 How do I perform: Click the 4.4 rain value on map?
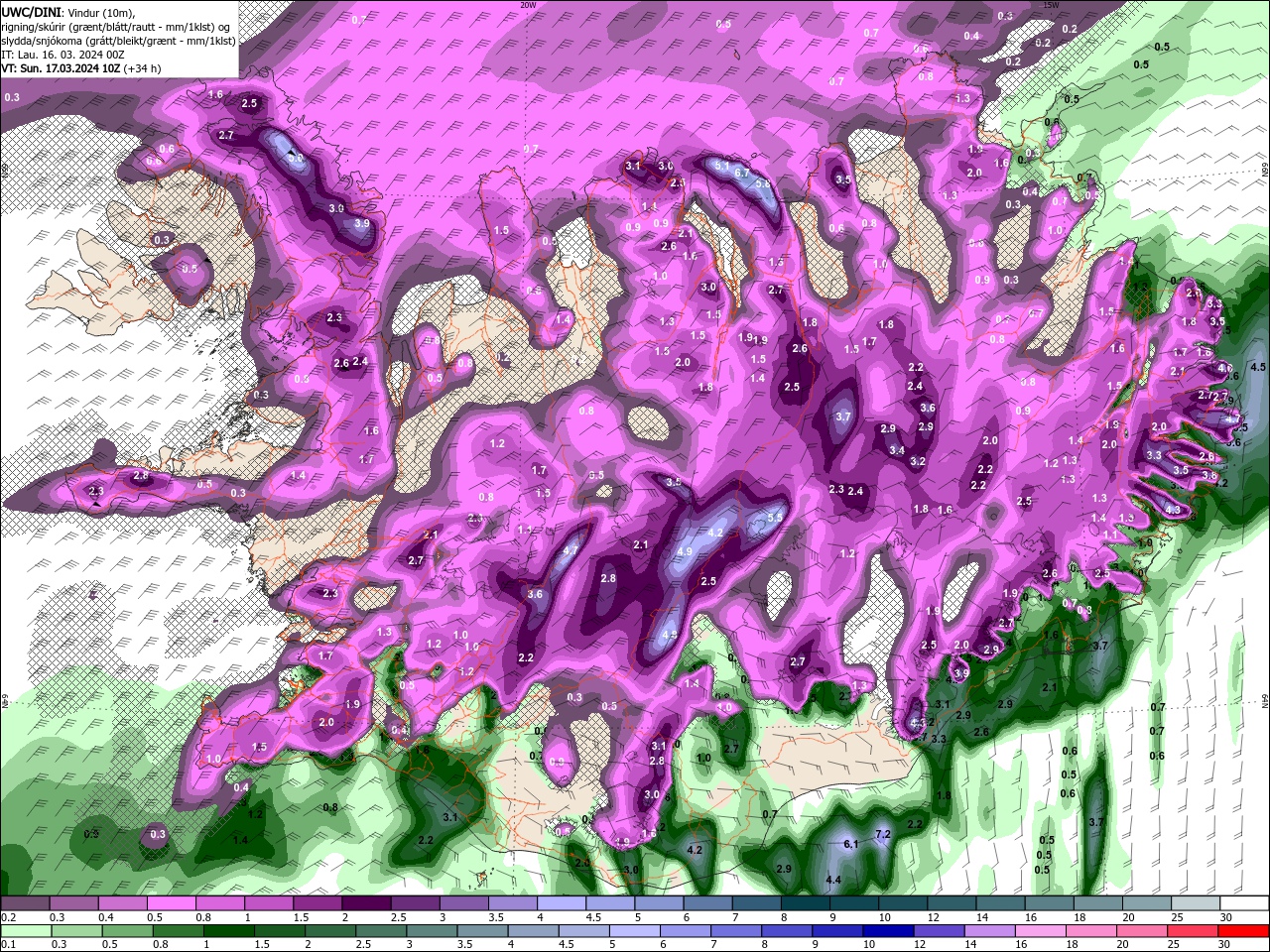pyautogui.click(x=833, y=880)
